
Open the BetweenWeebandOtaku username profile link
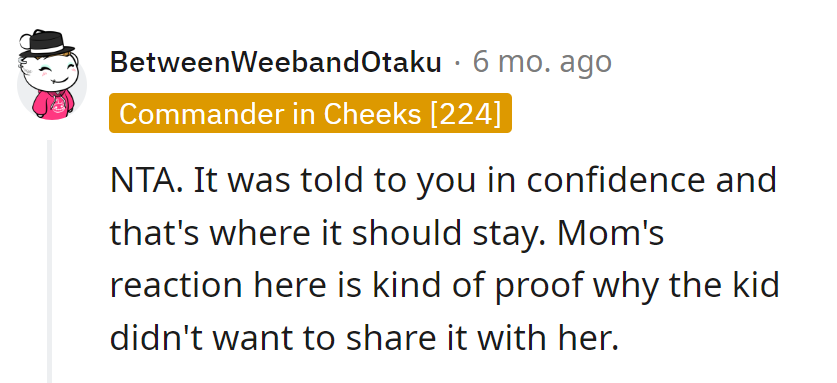tap(275, 63)
